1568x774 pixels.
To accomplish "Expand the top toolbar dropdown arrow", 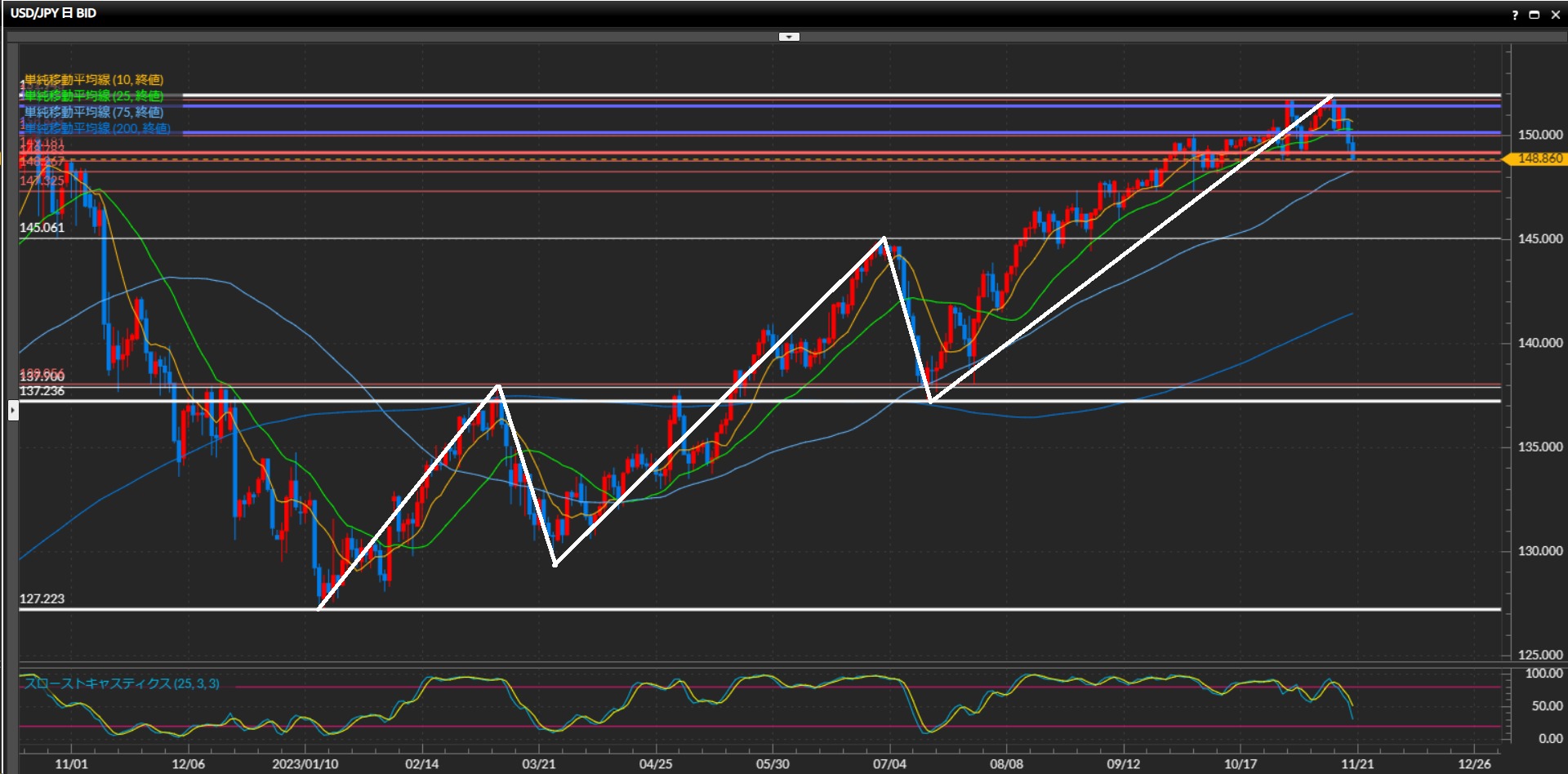I will [x=788, y=37].
